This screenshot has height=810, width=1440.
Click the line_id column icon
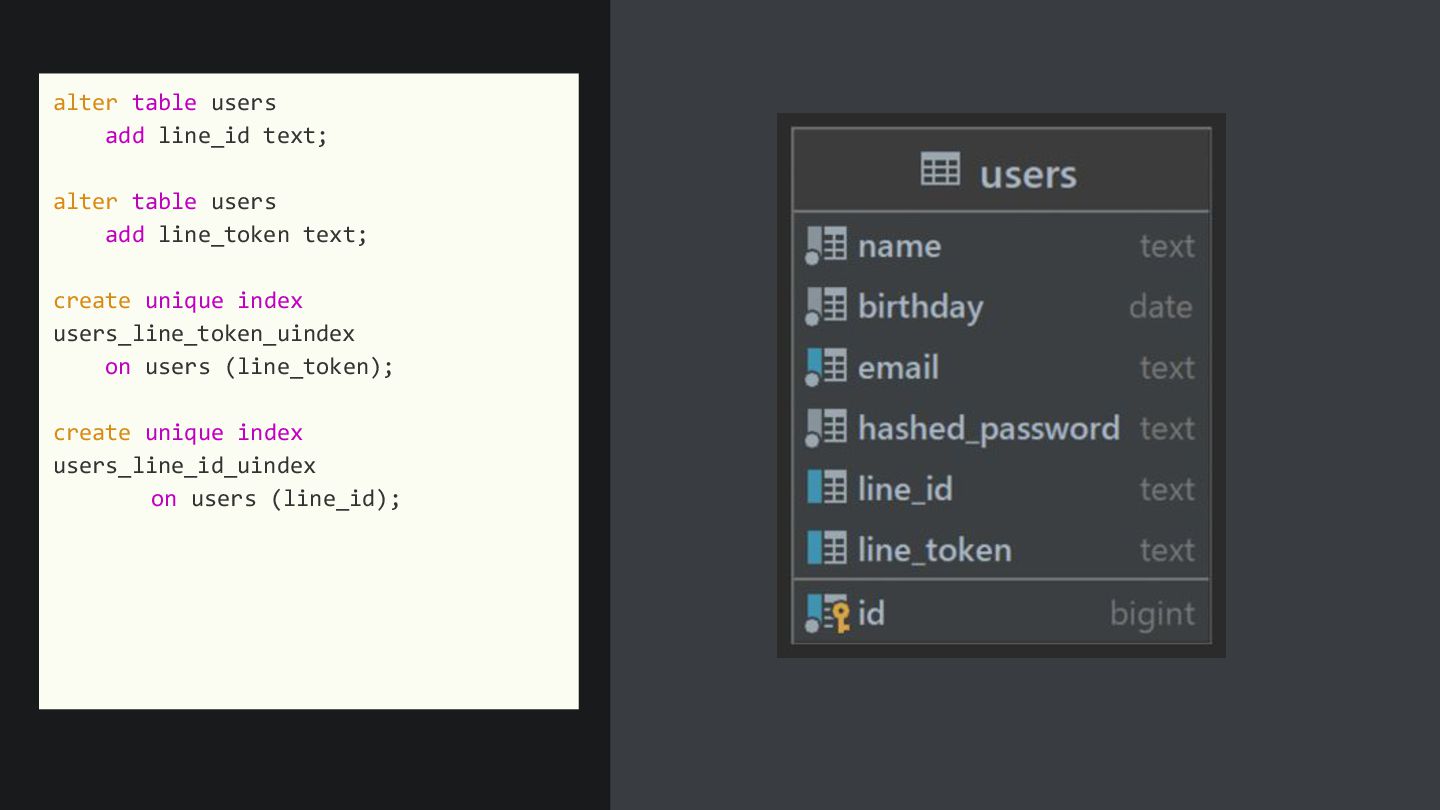827,488
